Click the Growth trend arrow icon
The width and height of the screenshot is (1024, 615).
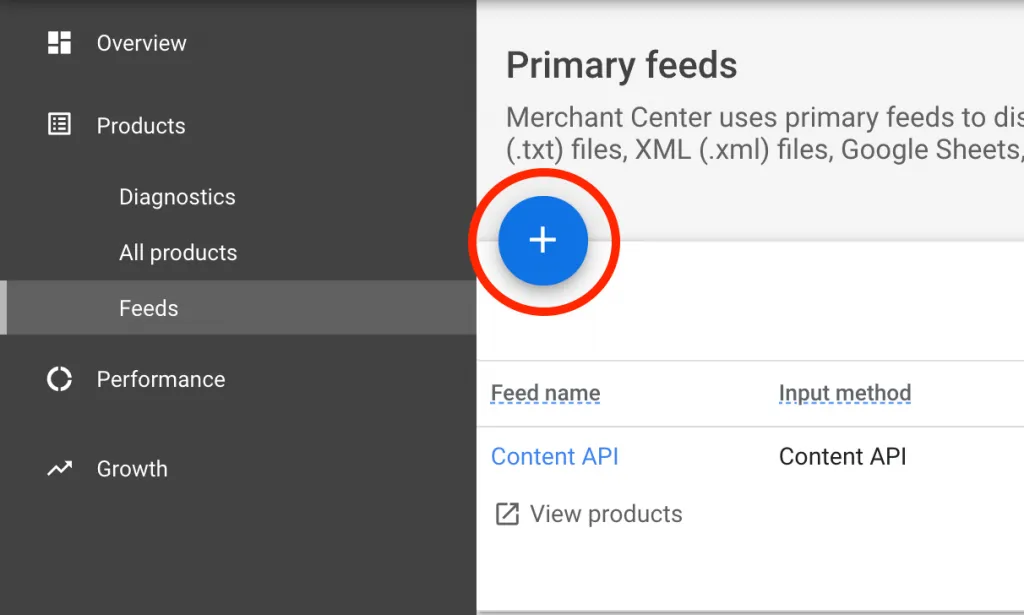point(59,468)
